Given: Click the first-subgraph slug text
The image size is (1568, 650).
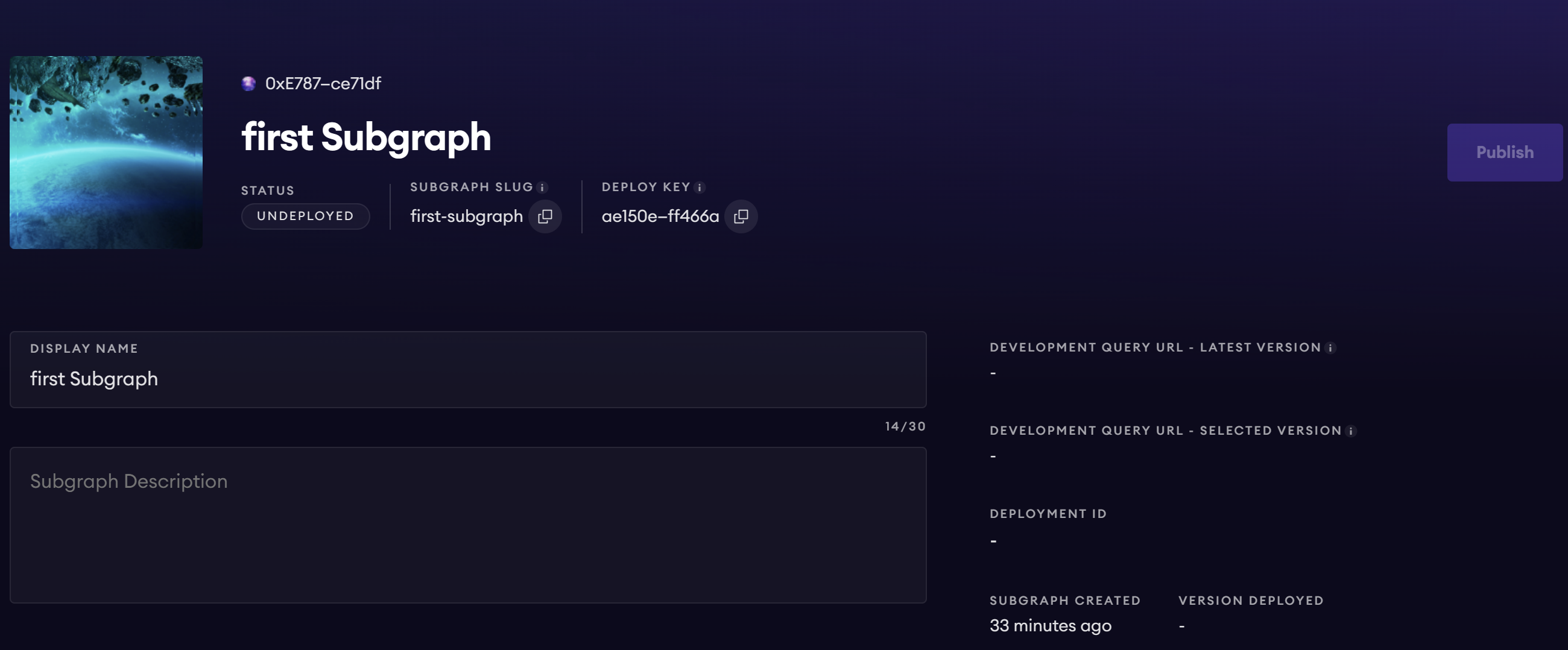Looking at the screenshot, I should [x=466, y=216].
